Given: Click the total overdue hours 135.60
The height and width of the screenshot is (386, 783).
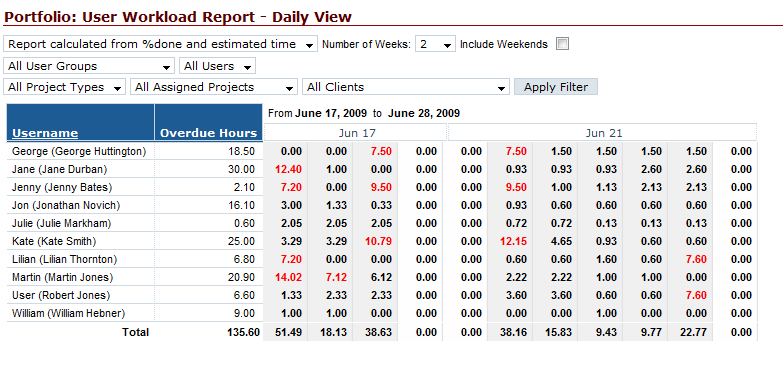Looking at the screenshot, I should 242,332.
